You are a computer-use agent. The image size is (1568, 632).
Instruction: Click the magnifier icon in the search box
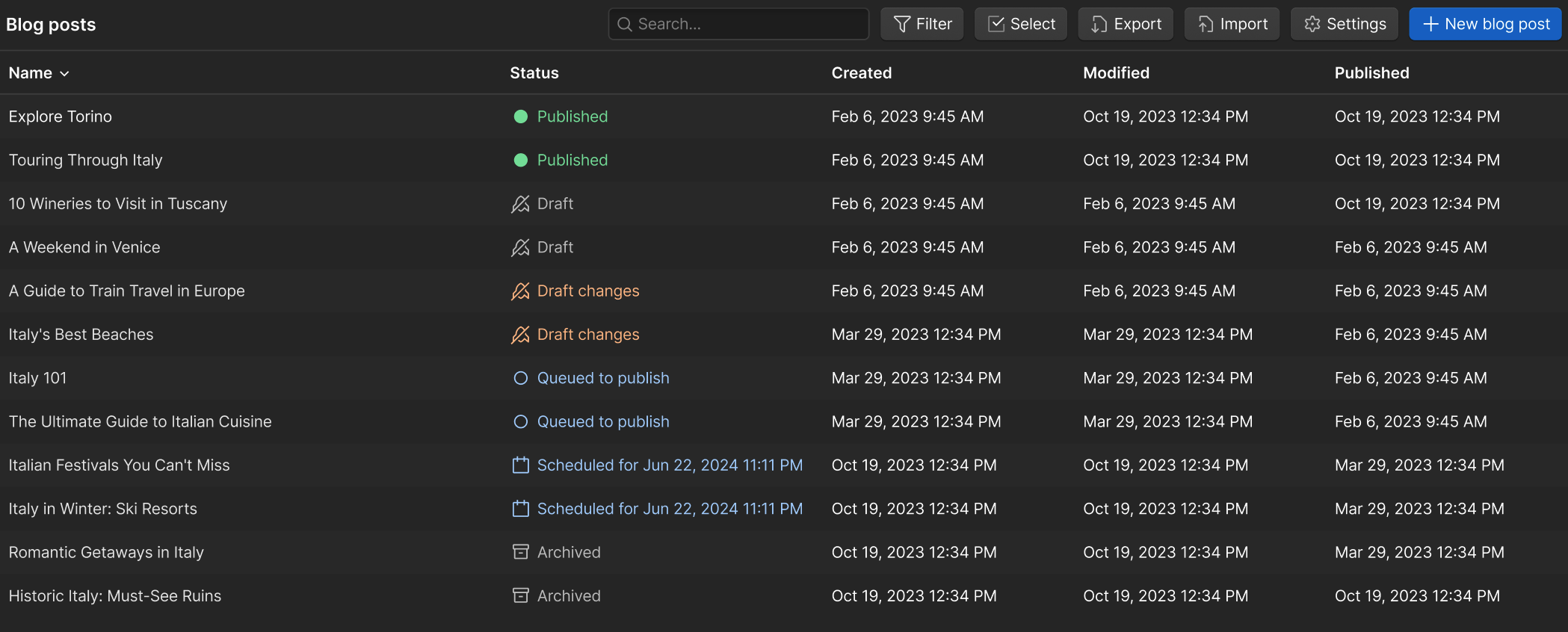(x=625, y=25)
